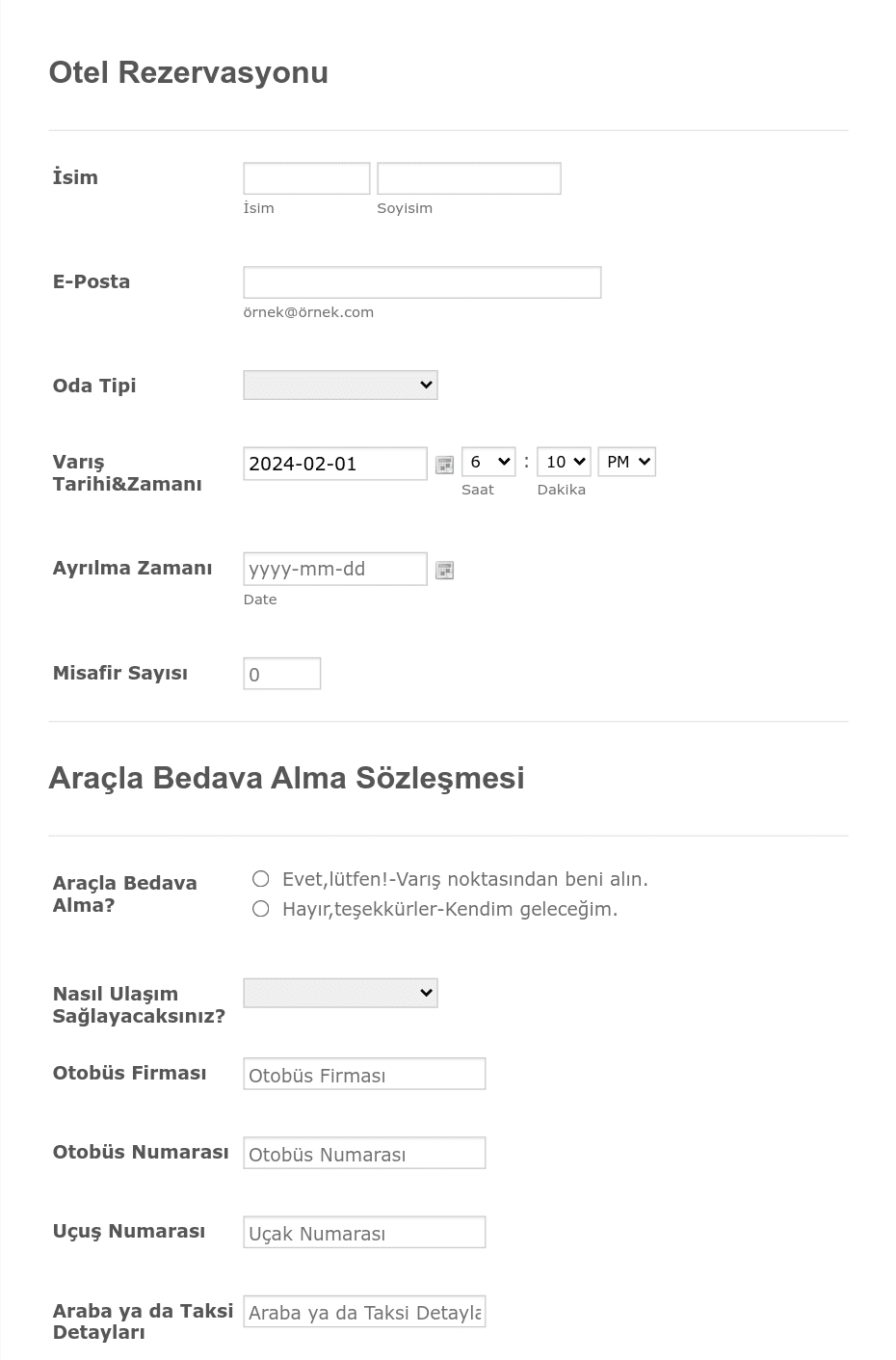Click the arrival date field showing 2024-02-01
The height and width of the screenshot is (1360, 896).
(x=335, y=464)
